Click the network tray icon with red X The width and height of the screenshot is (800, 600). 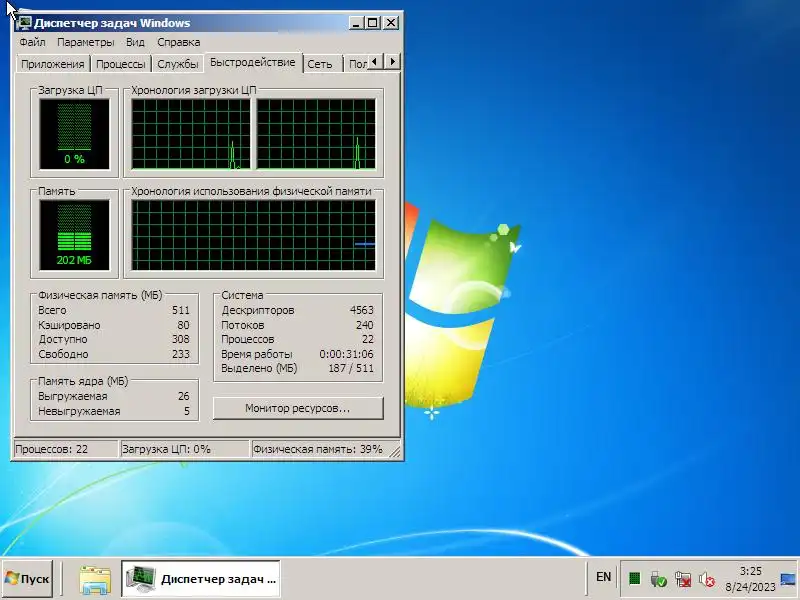point(683,579)
